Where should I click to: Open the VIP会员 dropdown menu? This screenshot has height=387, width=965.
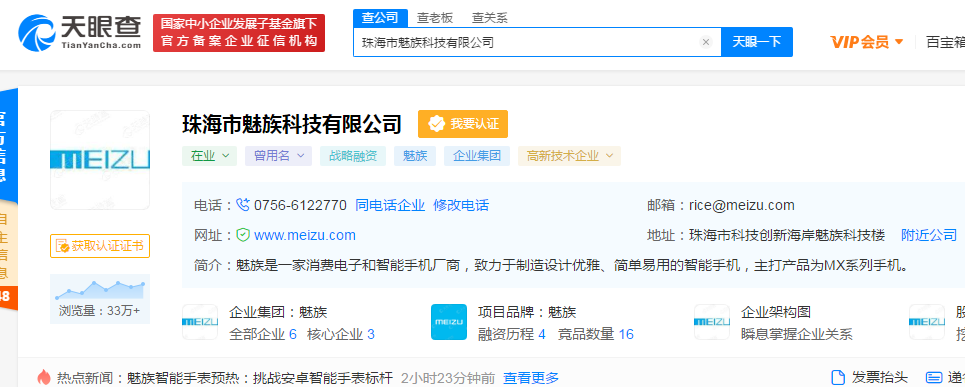867,42
